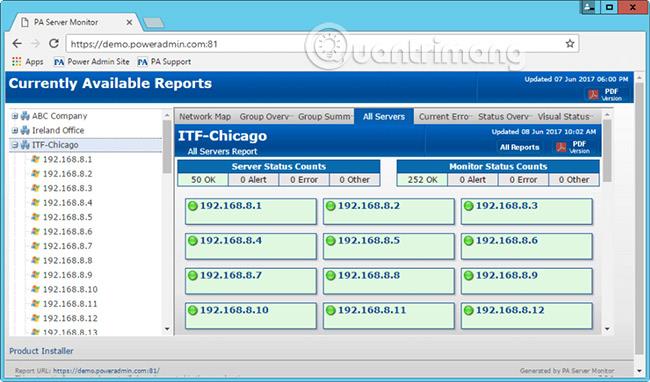The height and width of the screenshot is (382, 650).
Task: Switch to the Network Map tab
Action: tap(205, 116)
